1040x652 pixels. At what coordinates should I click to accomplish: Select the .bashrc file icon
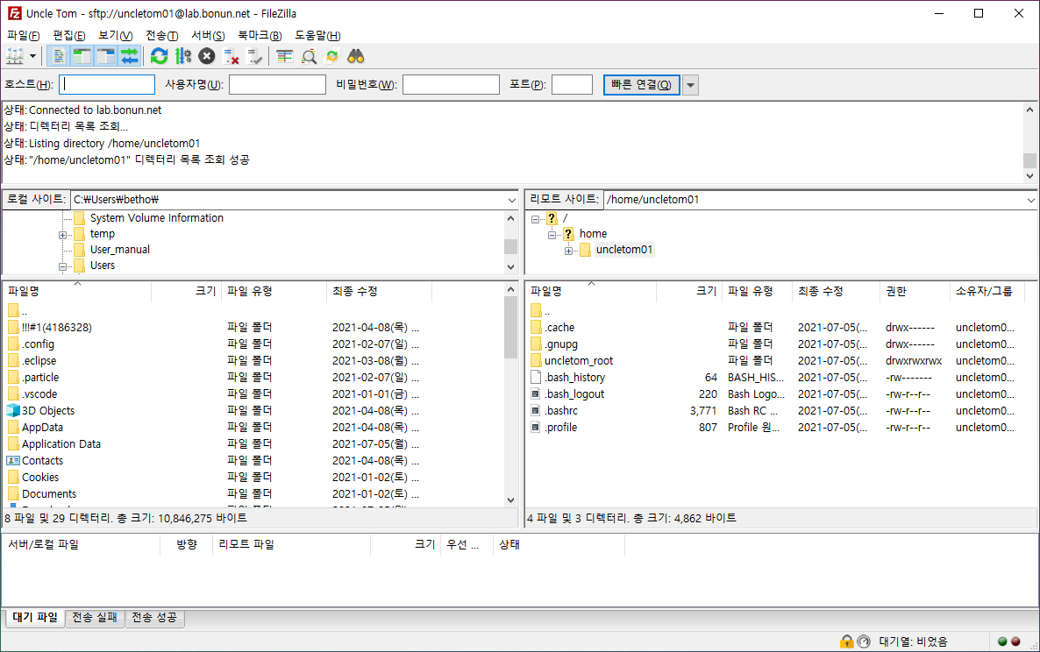click(x=536, y=411)
